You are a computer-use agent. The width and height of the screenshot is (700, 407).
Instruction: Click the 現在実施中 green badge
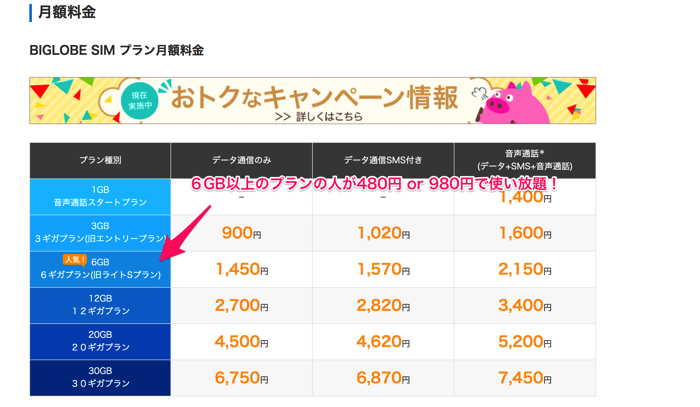pos(139,101)
